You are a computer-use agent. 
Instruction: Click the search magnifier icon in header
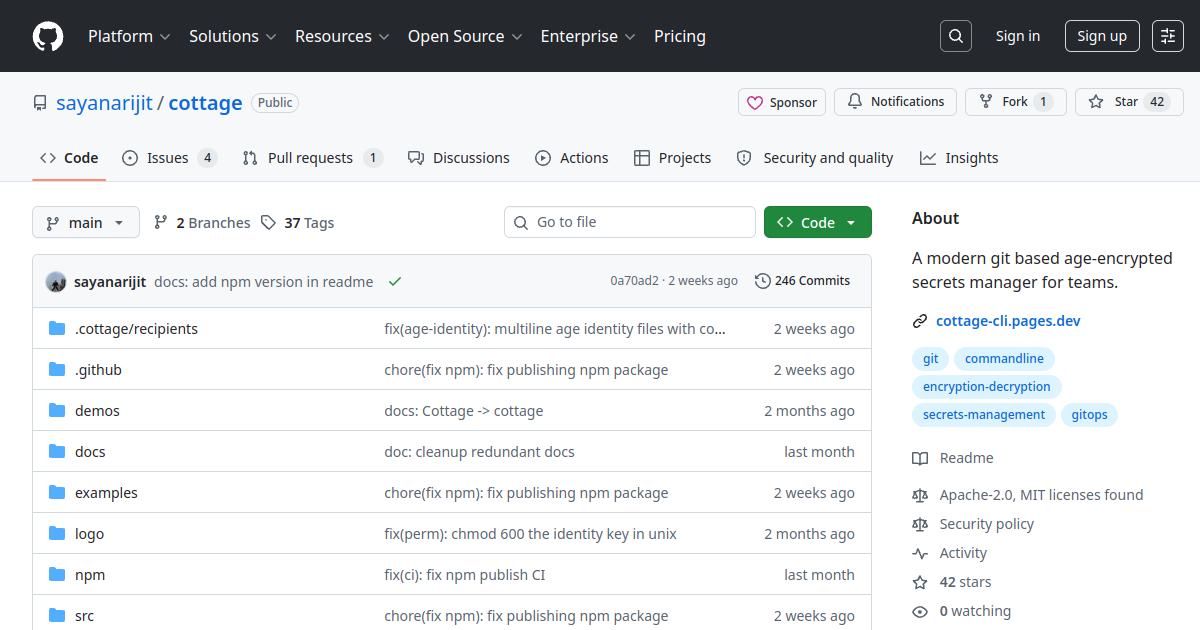956,36
